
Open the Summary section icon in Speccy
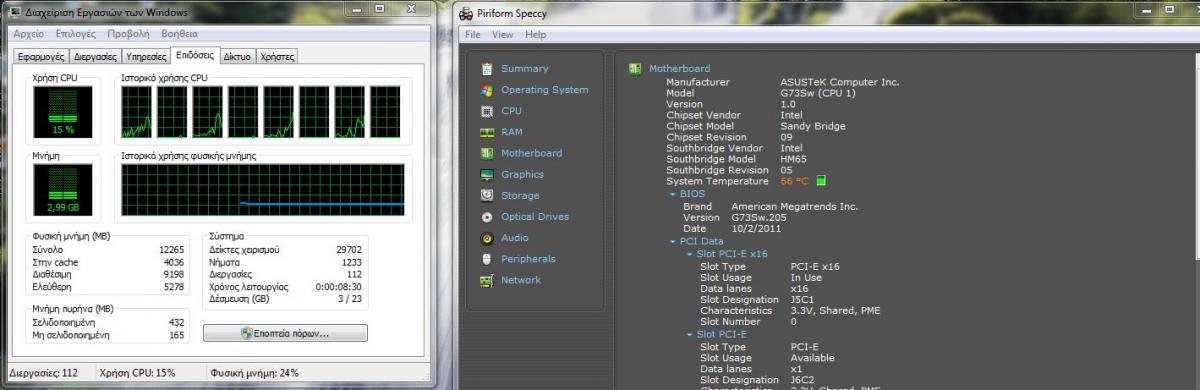pos(487,69)
